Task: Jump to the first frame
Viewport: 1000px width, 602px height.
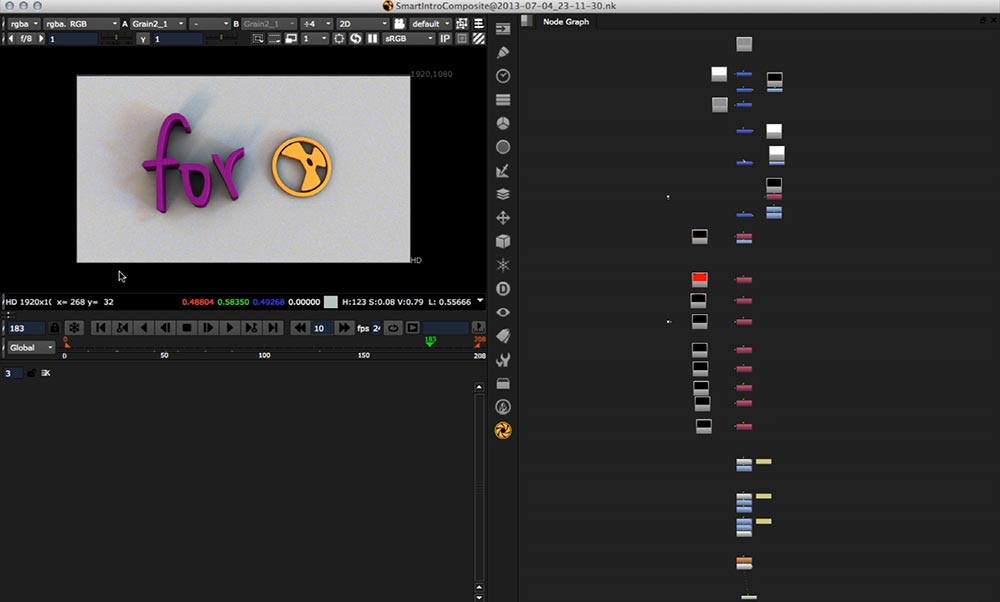Action: pyautogui.click(x=100, y=328)
